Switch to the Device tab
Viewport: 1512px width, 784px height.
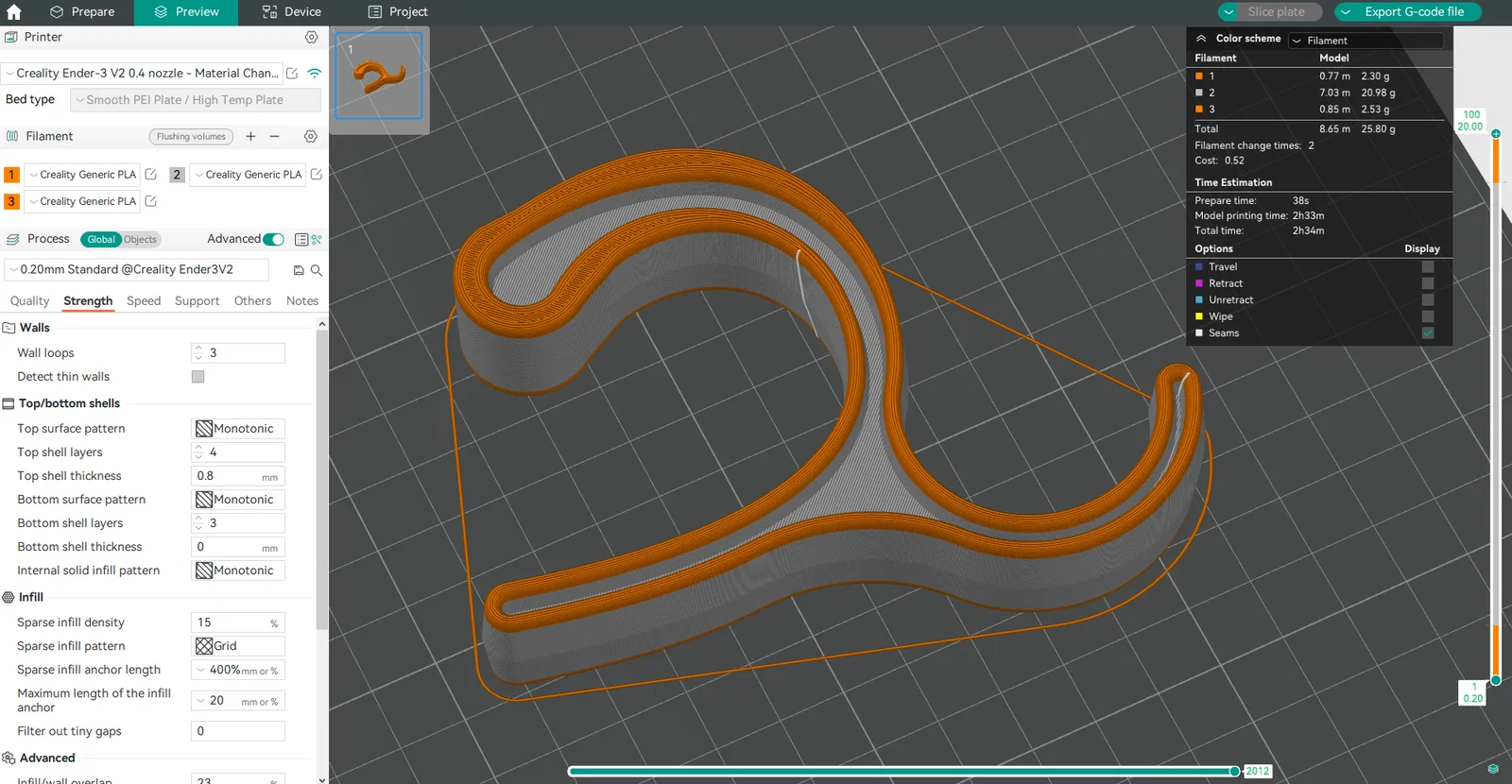[x=292, y=12]
